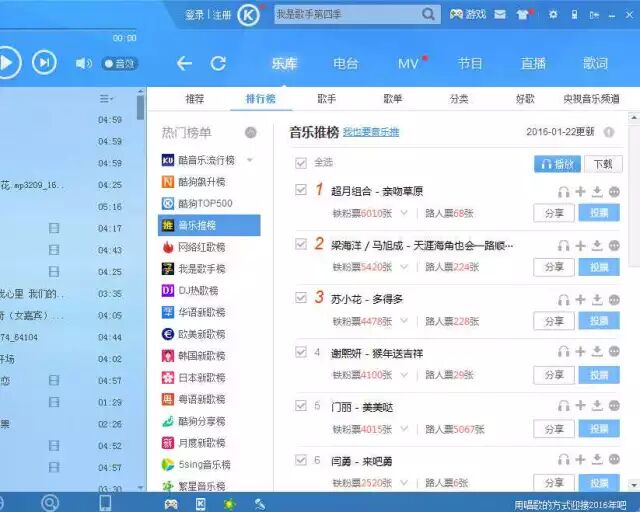Download 超月组合 song with download icon
Screen dimensions: 640x512
point(597,191)
